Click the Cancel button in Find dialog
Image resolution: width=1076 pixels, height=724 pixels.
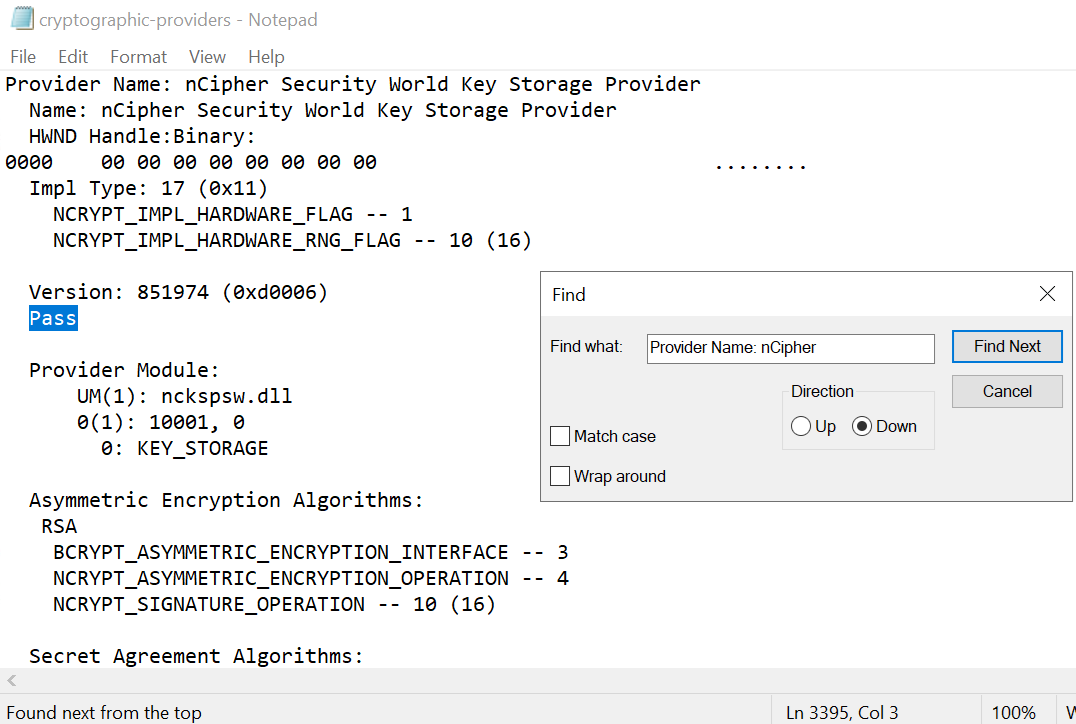click(x=1007, y=391)
